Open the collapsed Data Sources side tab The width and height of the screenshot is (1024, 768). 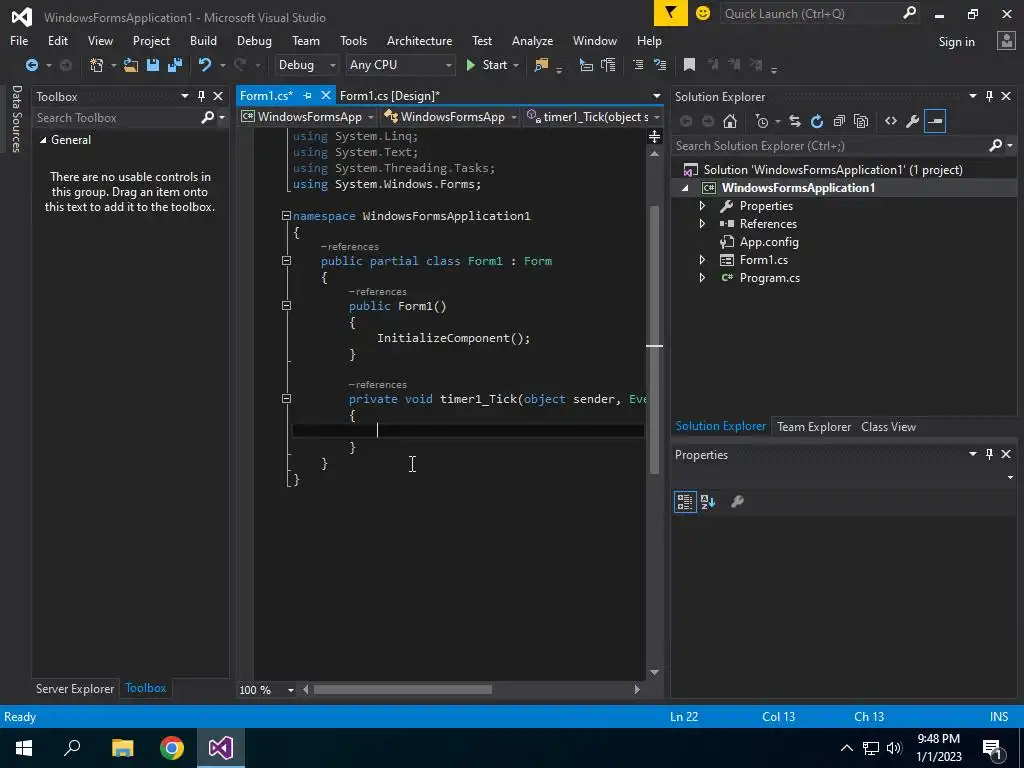click(x=16, y=119)
